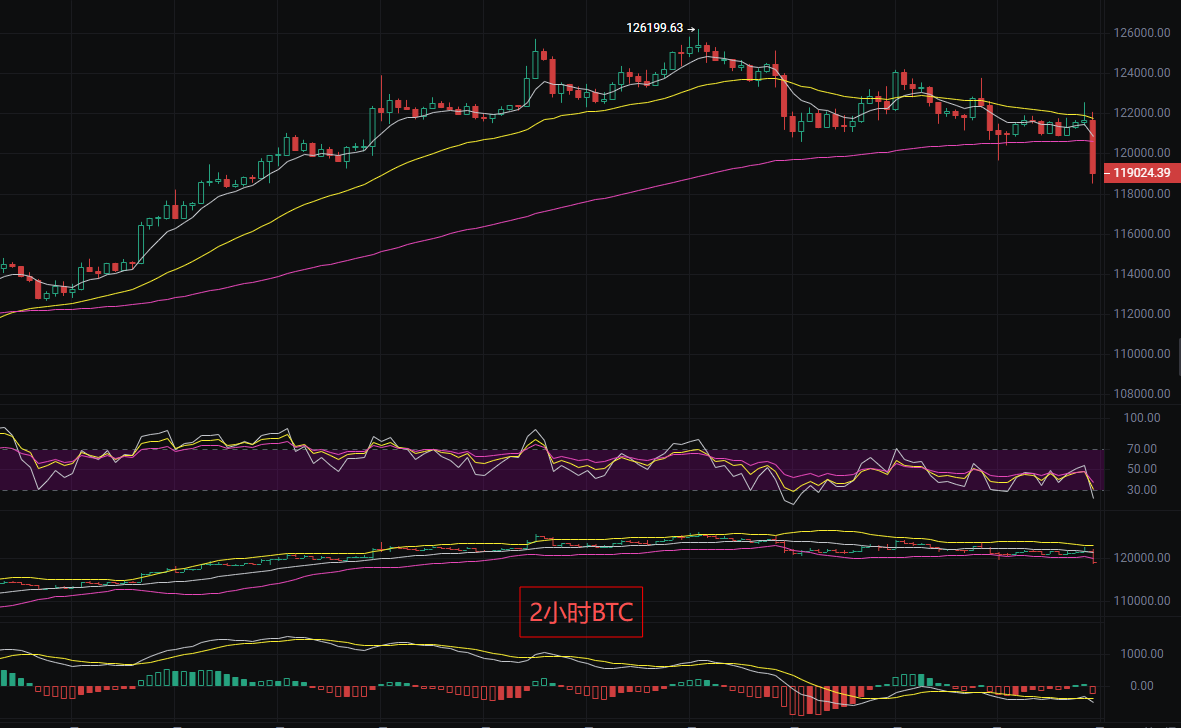Click the 126000.00 price axis label

tap(1142, 33)
